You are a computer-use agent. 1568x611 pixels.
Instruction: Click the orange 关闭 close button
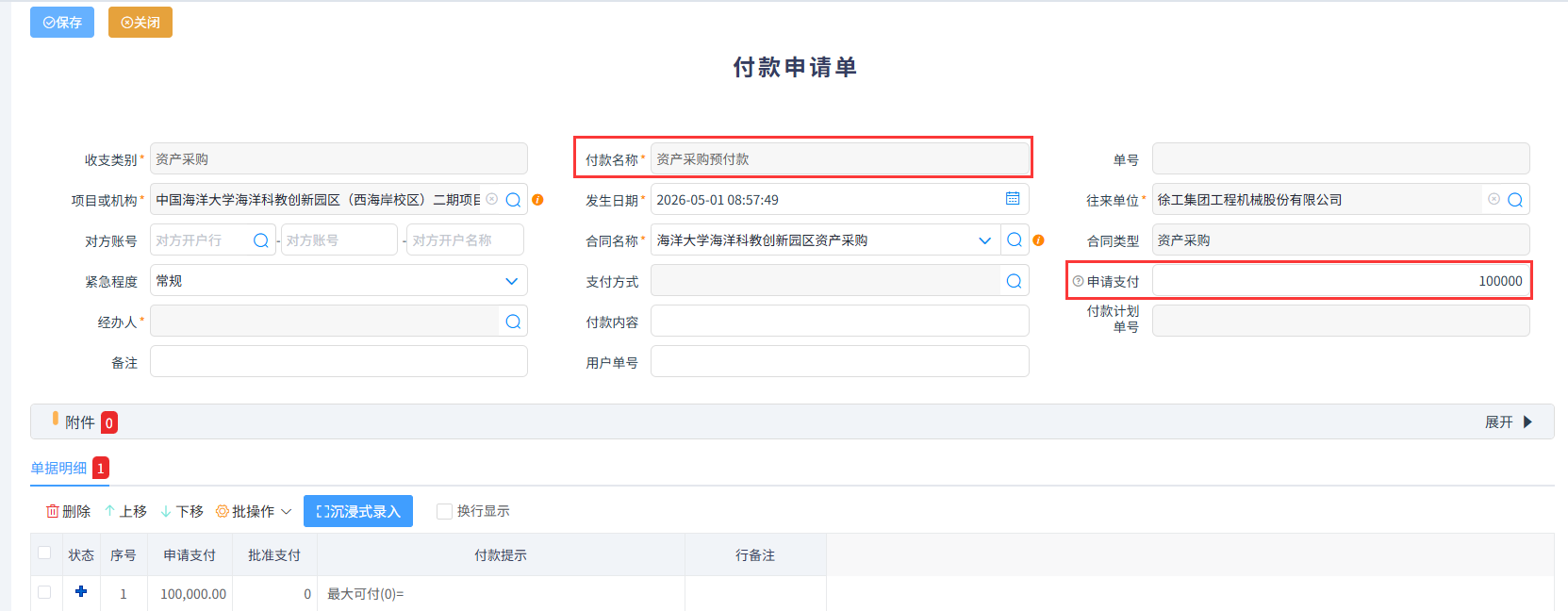click(140, 22)
